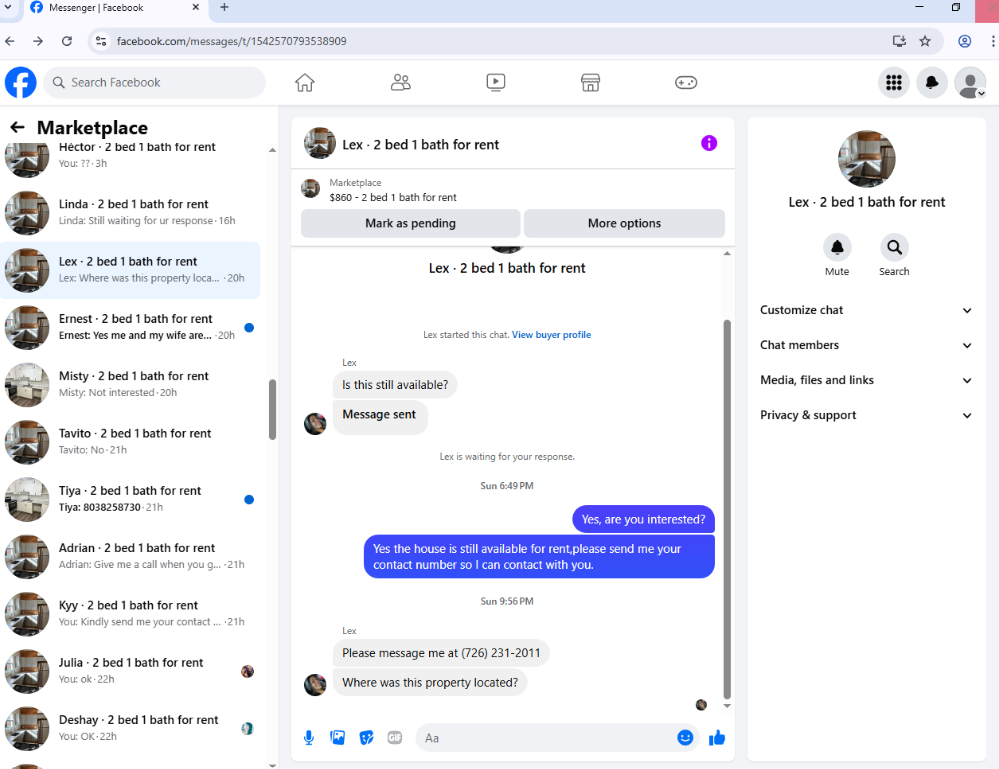Open Deshay's conversation in the list
This screenshot has height=769, width=999.
coord(131,729)
